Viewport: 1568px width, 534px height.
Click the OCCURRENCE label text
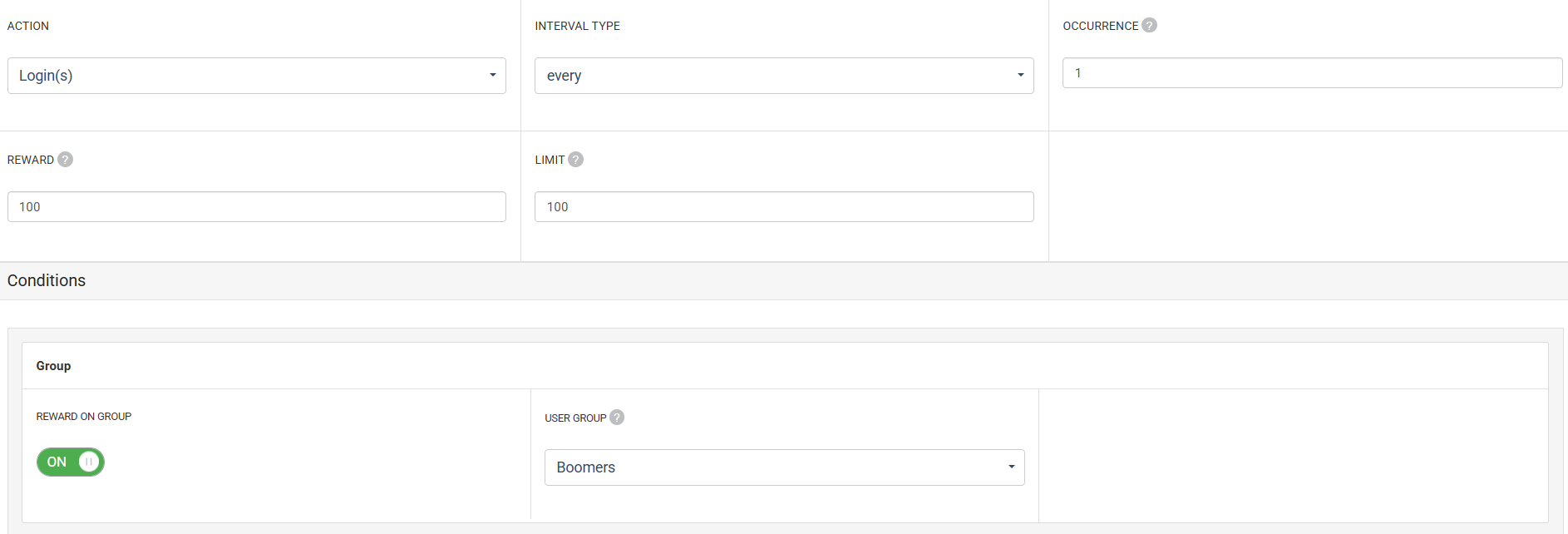pyautogui.click(x=1100, y=26)
